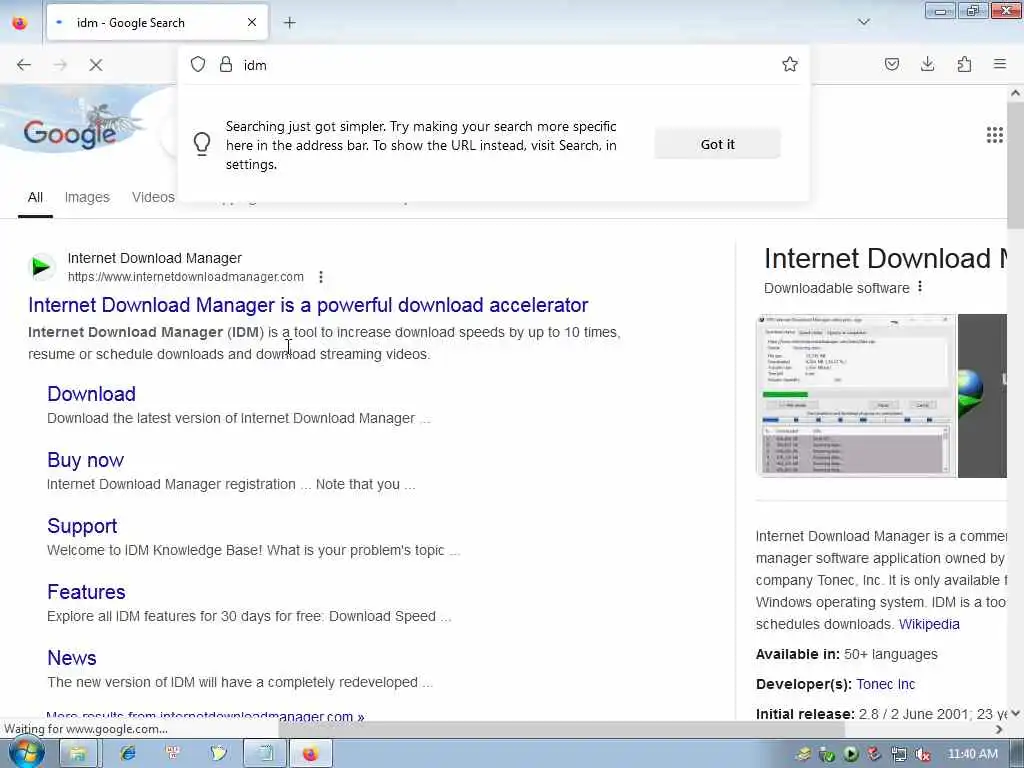Open options for Internet Download Manager result

point(321,277)
